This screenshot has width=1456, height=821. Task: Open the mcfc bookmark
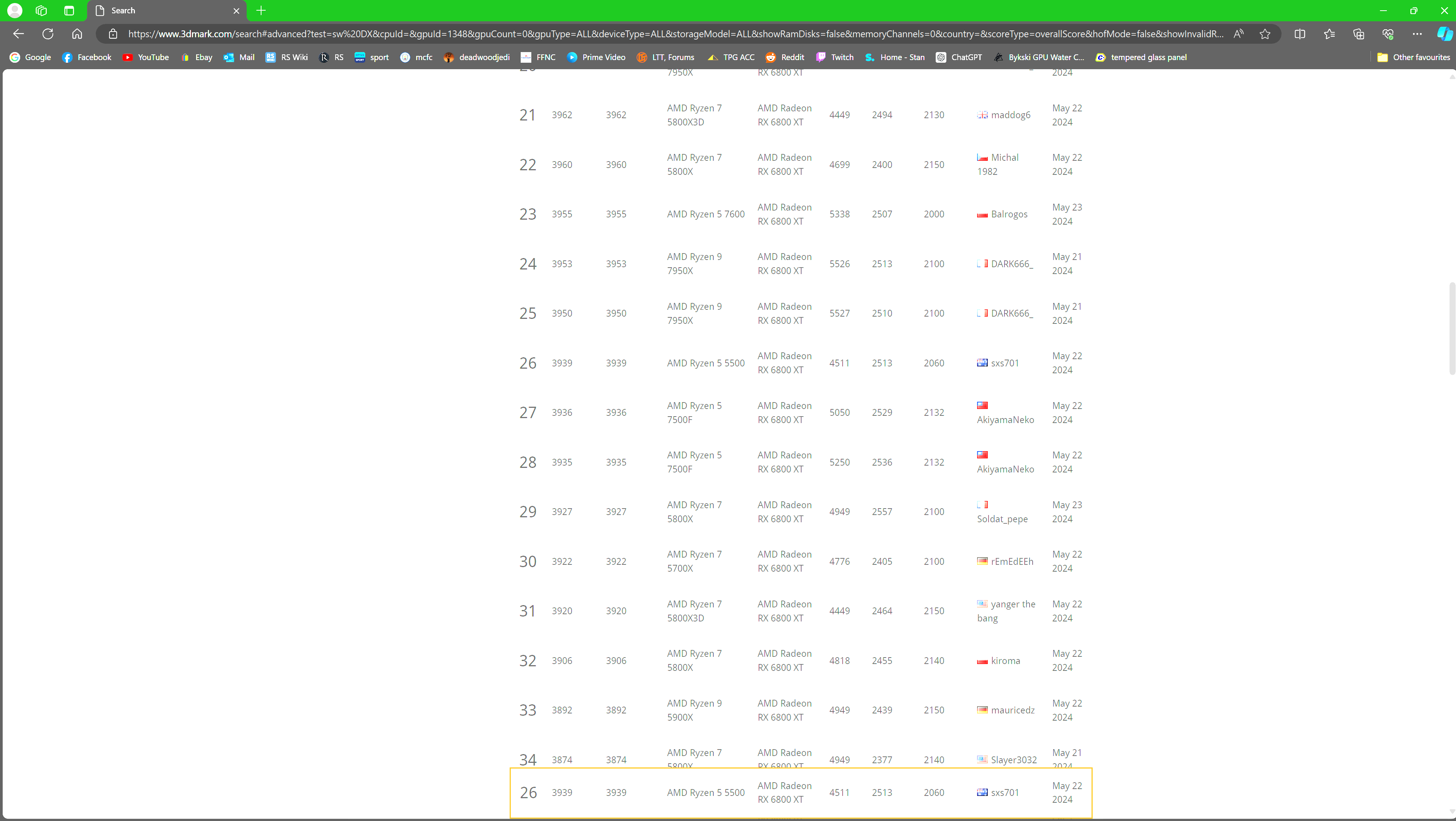click(x=416, y=57)
